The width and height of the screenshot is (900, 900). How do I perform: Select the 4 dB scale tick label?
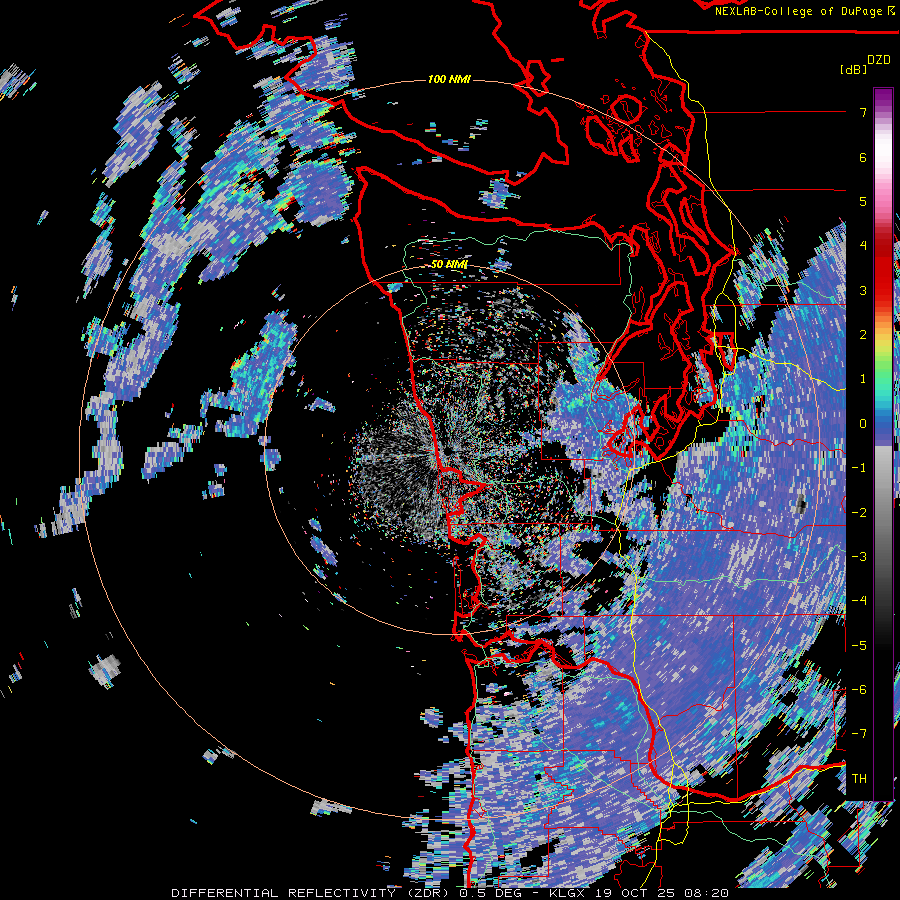(863, 246)
